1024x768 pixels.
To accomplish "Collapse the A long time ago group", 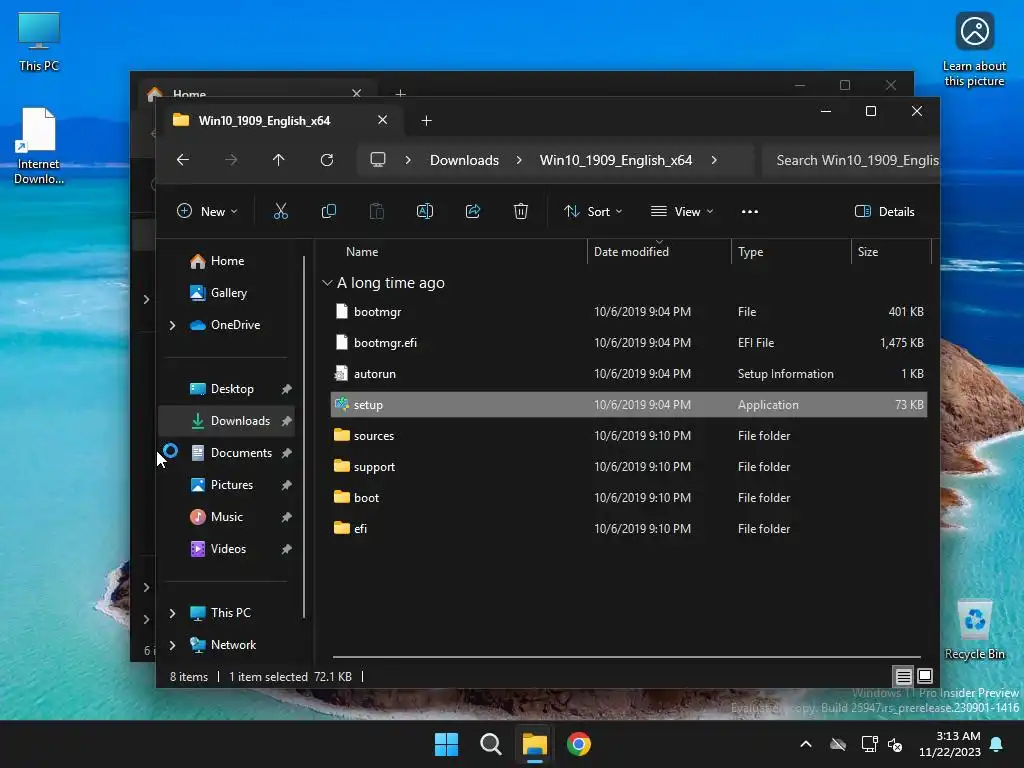I will 327,283.
